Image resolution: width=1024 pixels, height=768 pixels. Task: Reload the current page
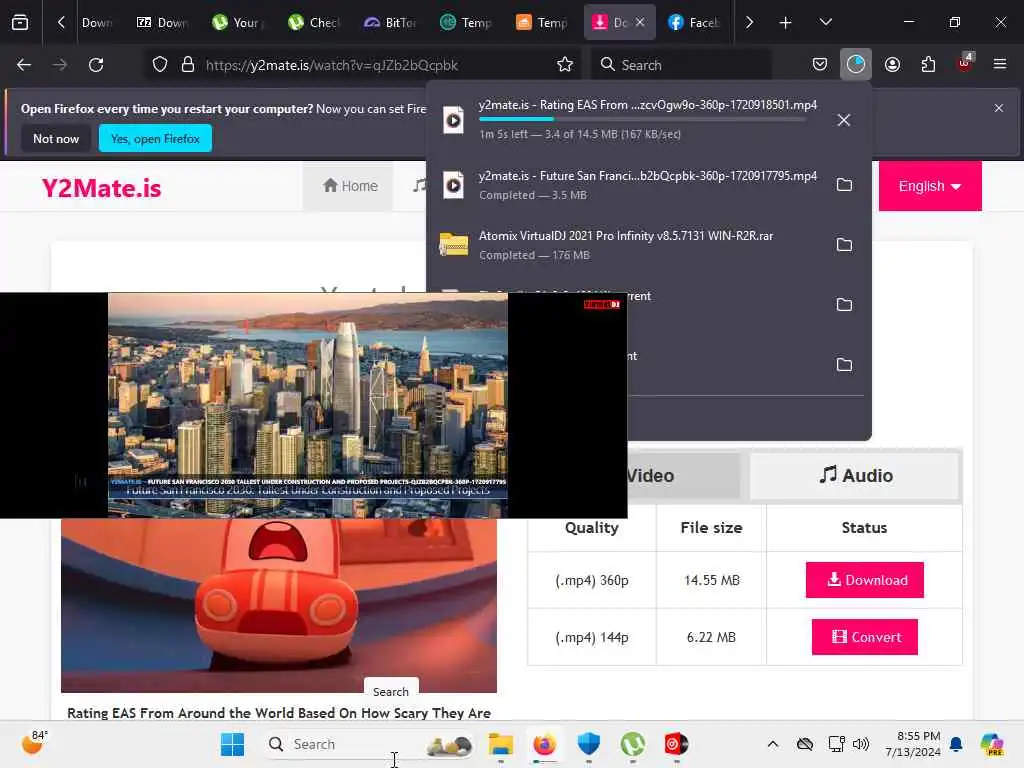coord(96,65)
